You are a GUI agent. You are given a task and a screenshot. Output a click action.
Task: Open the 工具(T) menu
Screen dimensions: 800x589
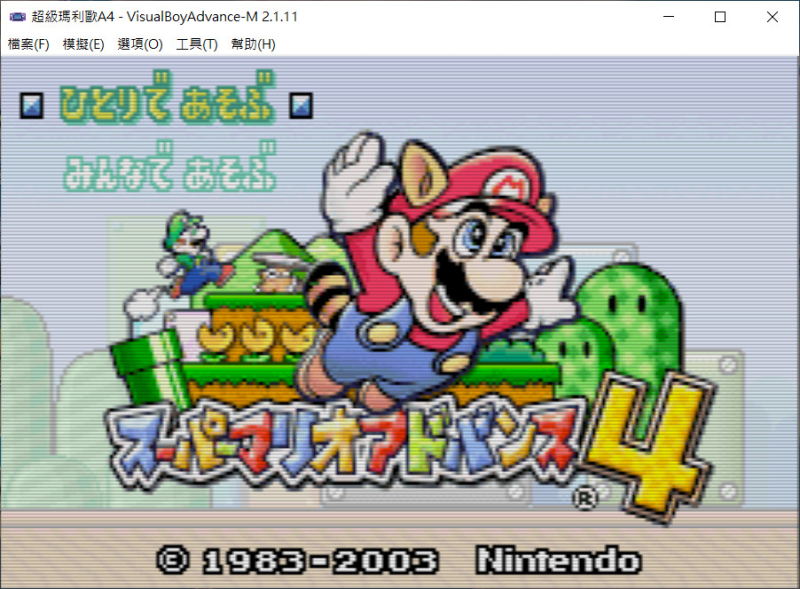click(x=196, y=44)
